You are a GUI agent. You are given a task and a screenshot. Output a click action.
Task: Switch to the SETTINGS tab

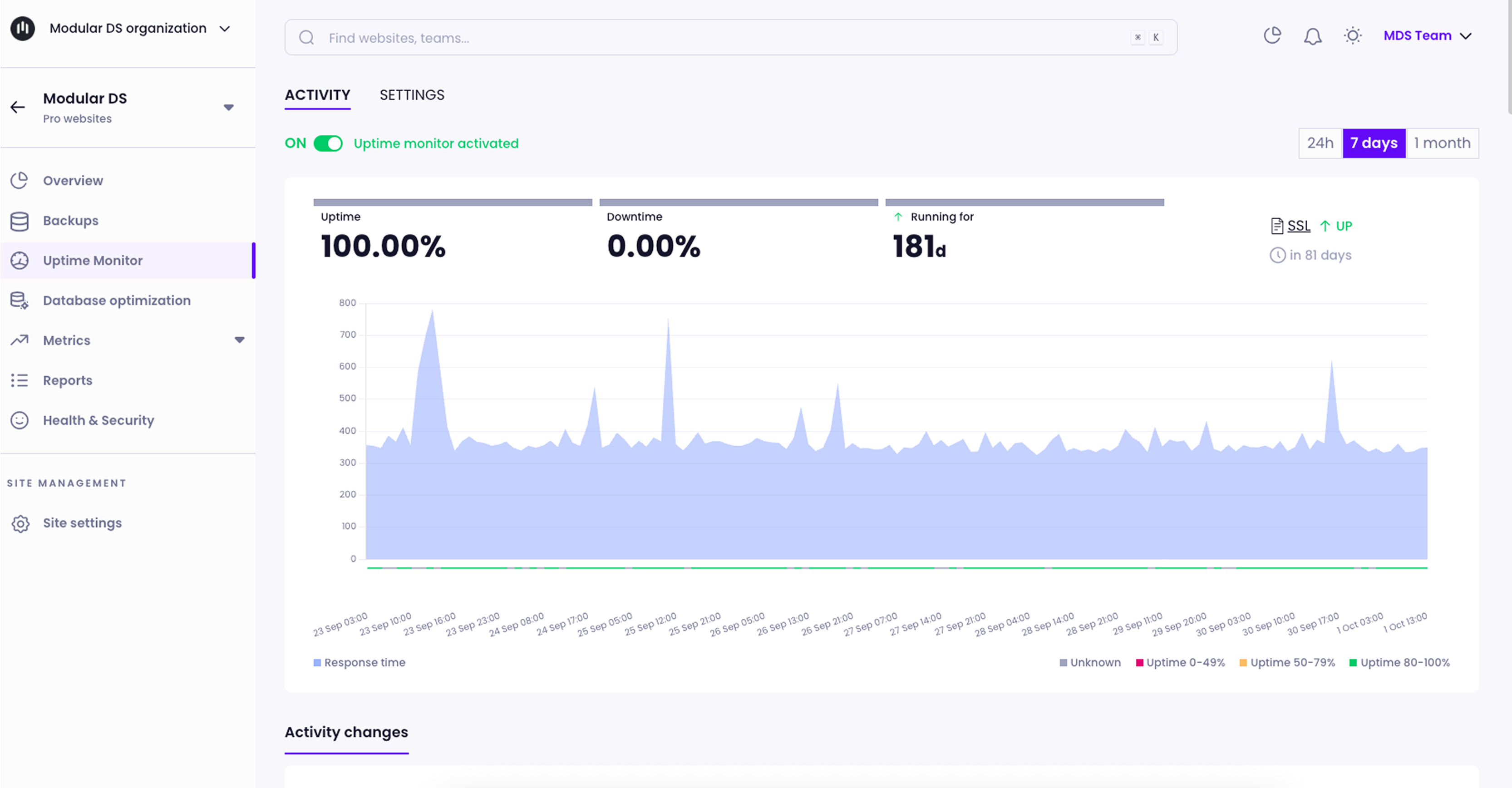tap(411, 95)
